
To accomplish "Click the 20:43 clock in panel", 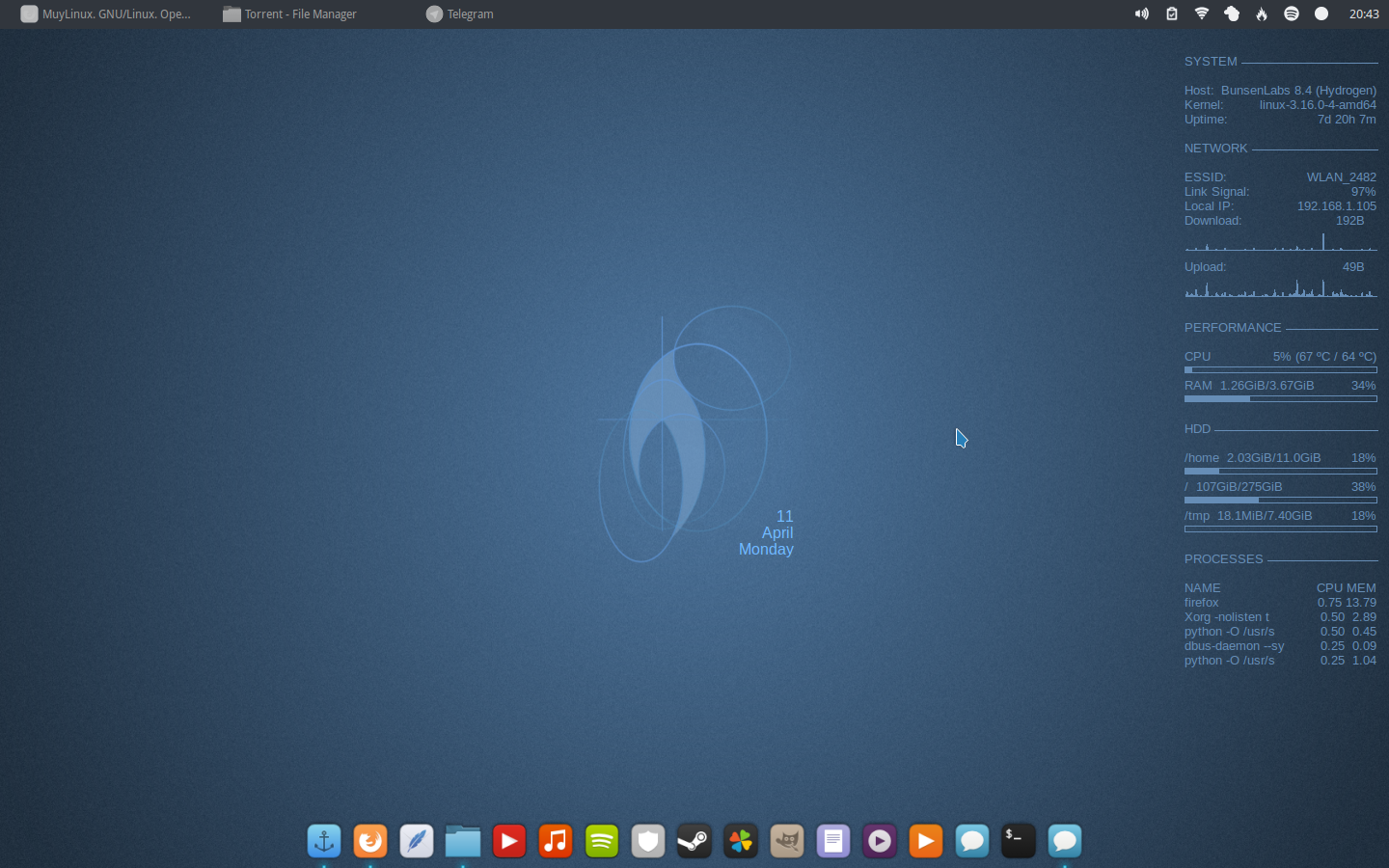I will click(1364, 14).
